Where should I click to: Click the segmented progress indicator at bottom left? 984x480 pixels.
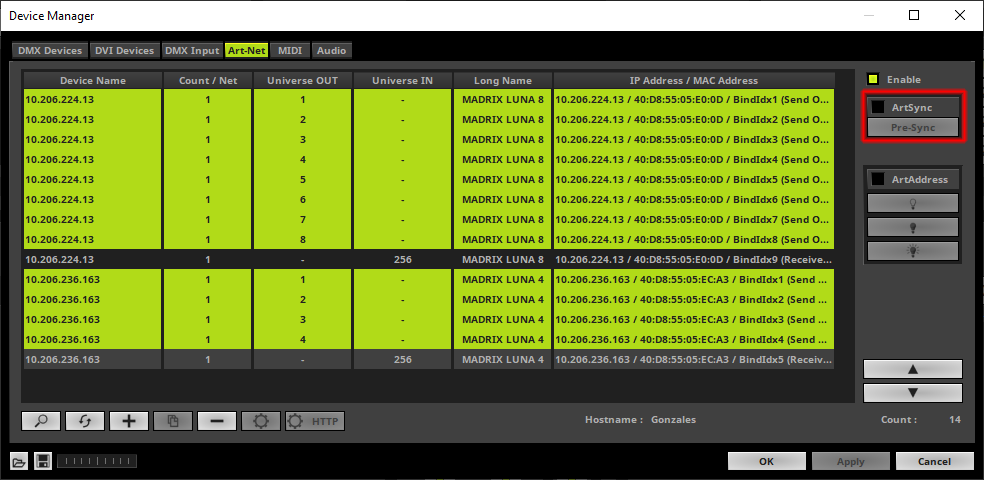[x=97, y=462]
